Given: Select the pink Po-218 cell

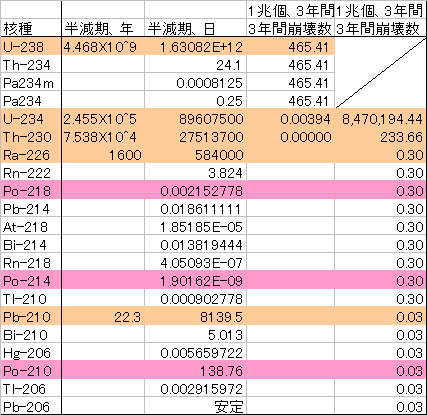Looking at the screenshot, I should [x=31, y=191].
